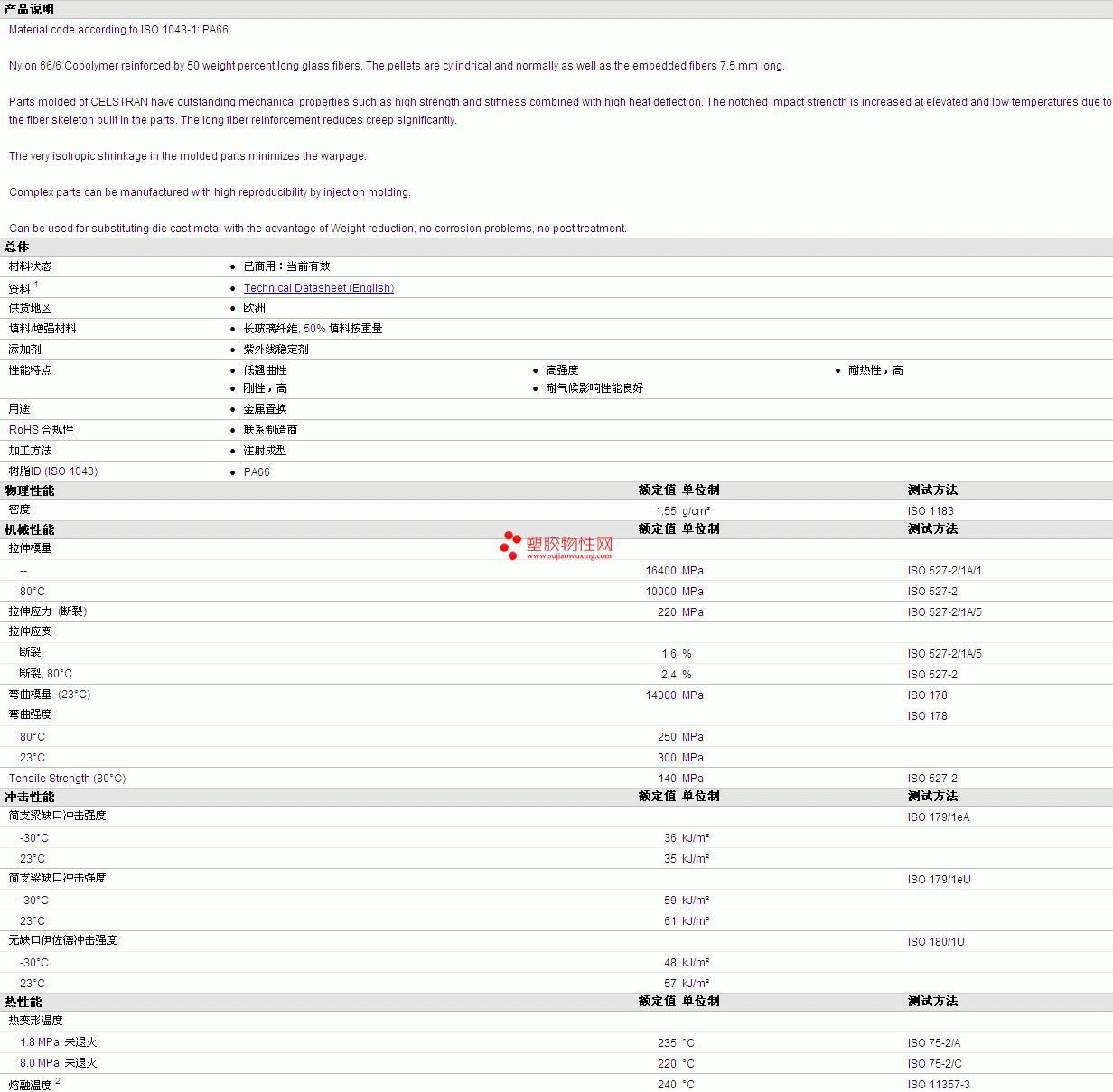Click the test method ISO 11357-3
This screenshot has width=1113, height=1092.
(939, 1085)
